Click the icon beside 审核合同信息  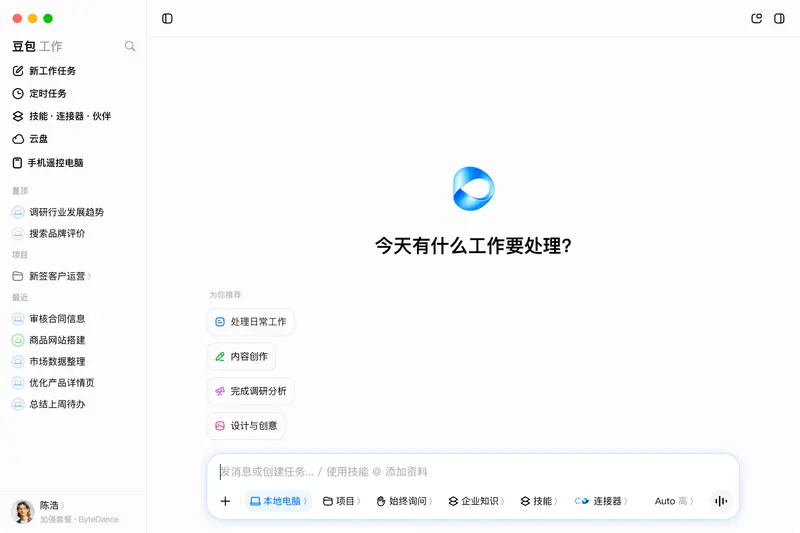coord(18,319)
